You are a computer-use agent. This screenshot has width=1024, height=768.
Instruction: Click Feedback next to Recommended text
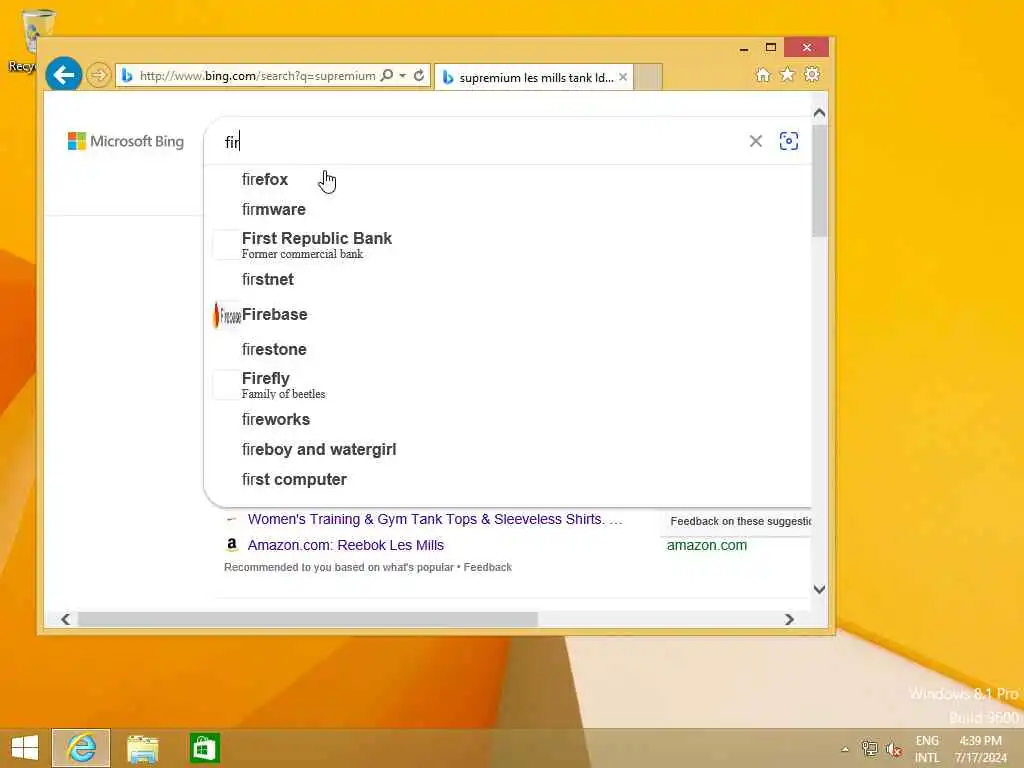point(487,568)
